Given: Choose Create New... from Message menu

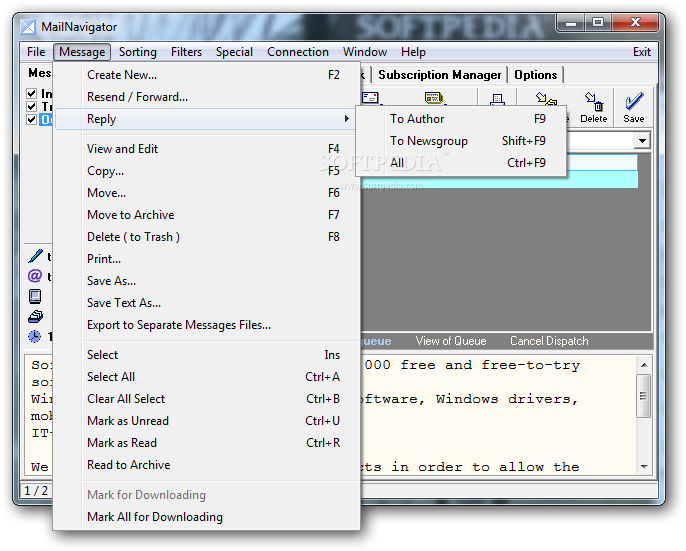Looking at the screenshot, I should pyautogui.click(x=206, y=75).
